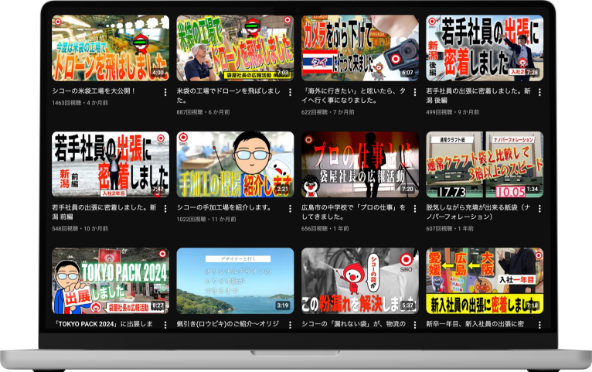Click the 548回視聴・10か月前 metadata text

pyautogui.click(x=80, y=228)
